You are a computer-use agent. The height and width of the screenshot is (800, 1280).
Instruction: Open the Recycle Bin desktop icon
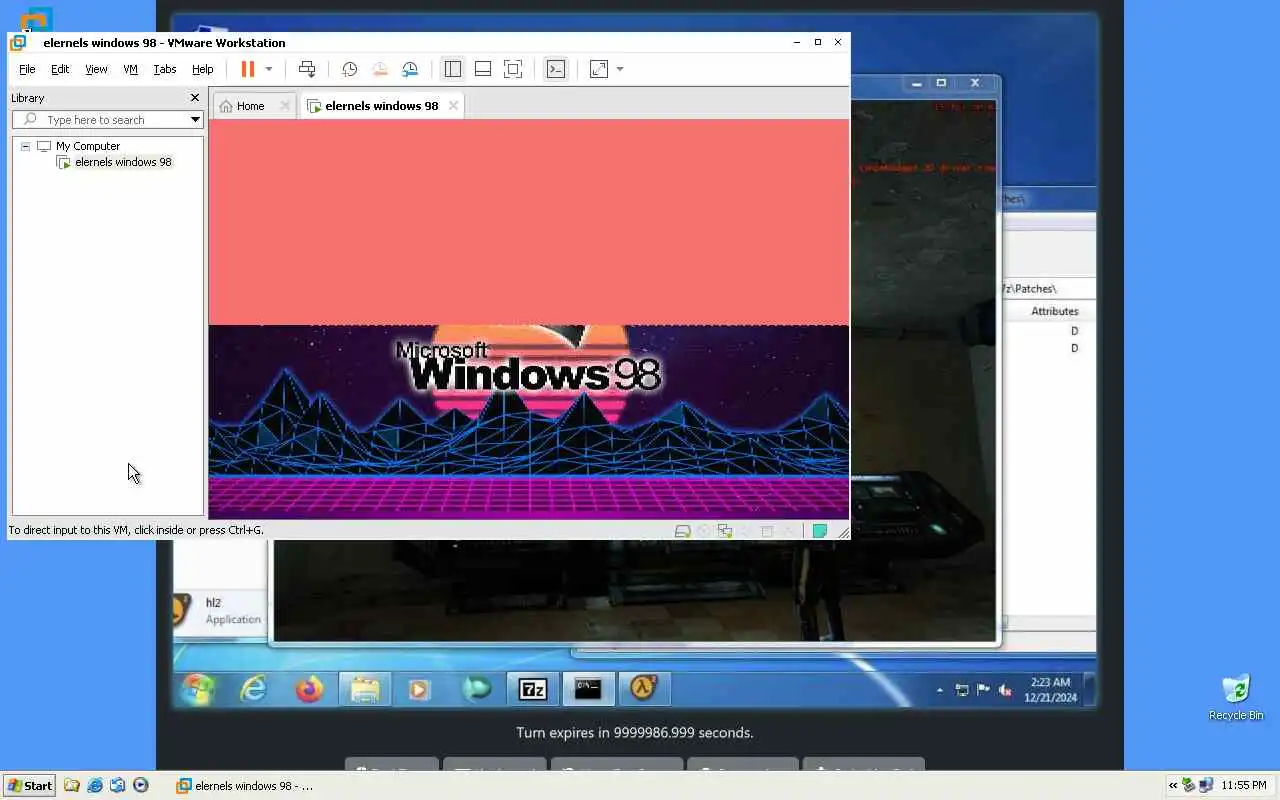pos(1236,697)
